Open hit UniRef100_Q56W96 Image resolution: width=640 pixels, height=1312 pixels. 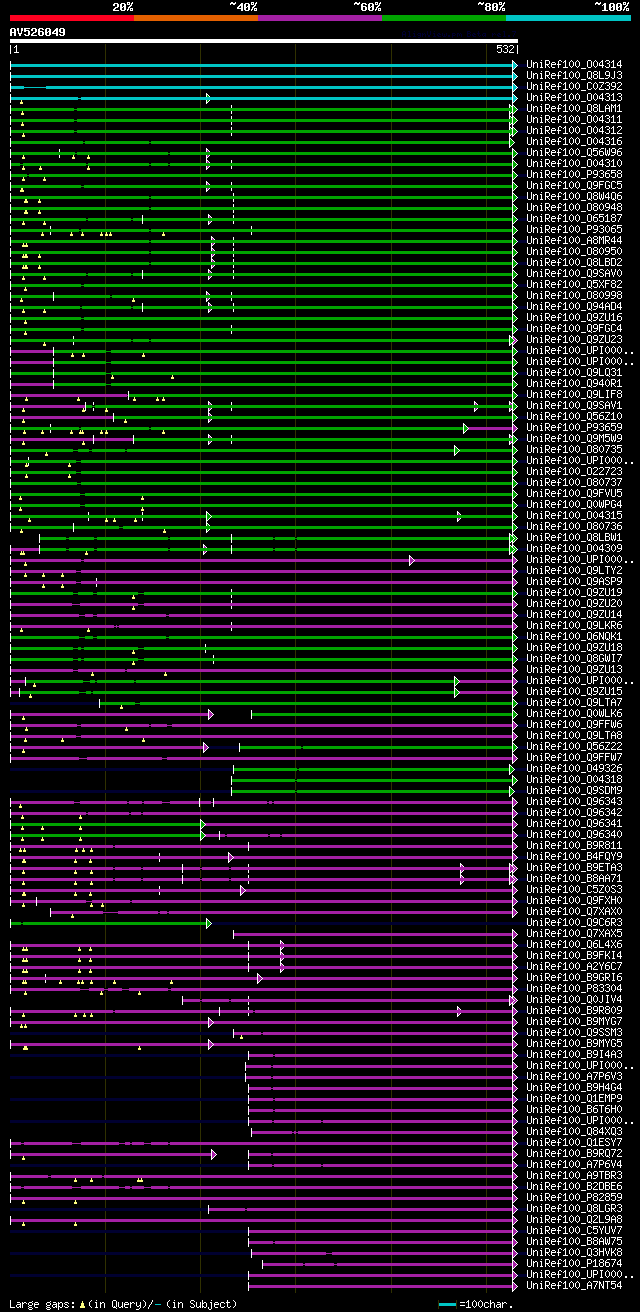point(574,153)
